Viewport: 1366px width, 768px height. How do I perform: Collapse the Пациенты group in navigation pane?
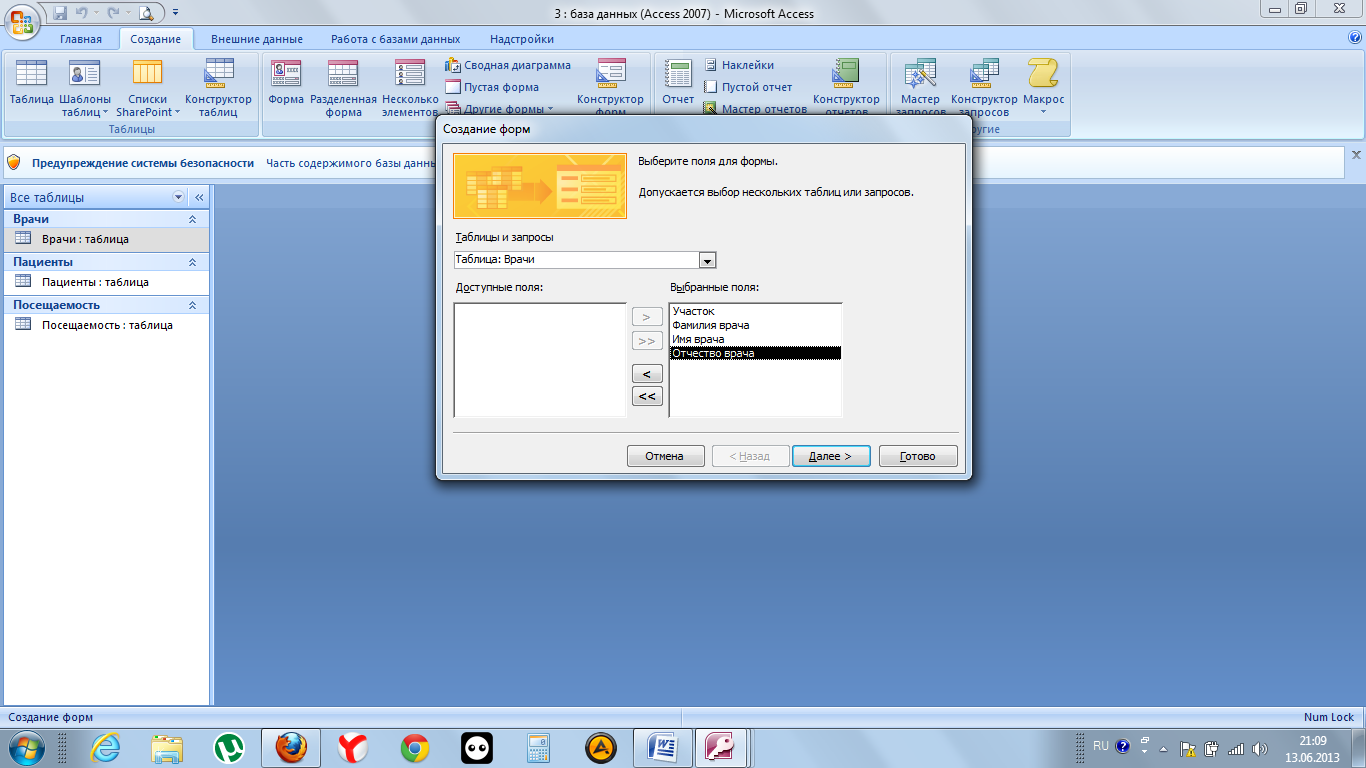pyautogui.click(x=192, y=262)
